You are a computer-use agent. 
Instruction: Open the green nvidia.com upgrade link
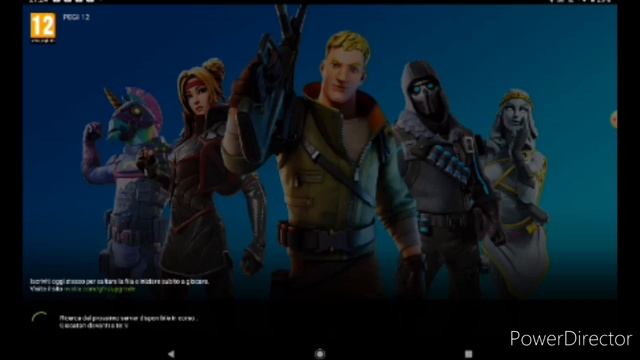point(100,289)
